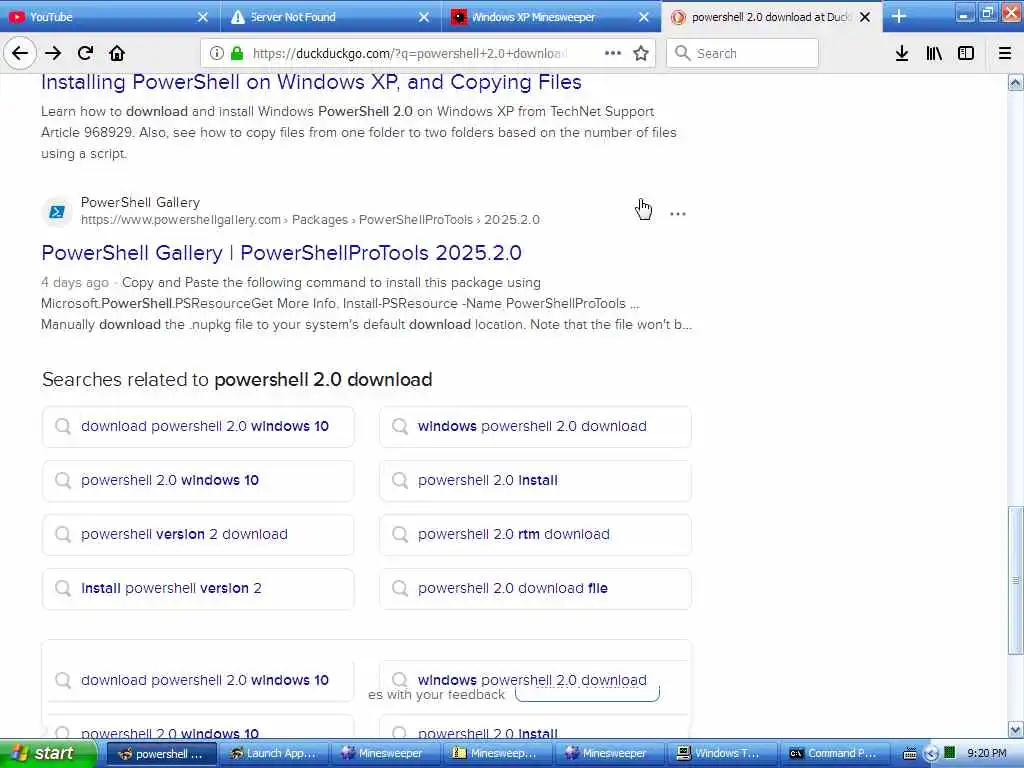Viewport: 1024px width, 768px height.
Task: Open the home page via house icon
Action: click(x=117, y=54)
